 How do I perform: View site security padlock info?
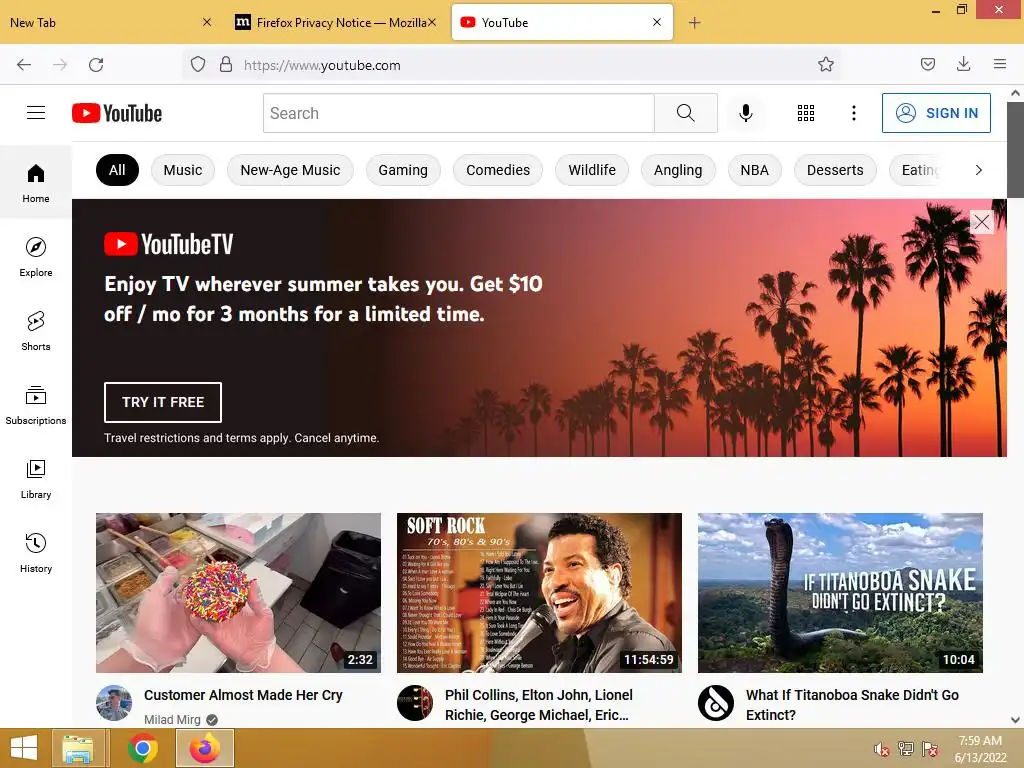[x=226, y=64]
